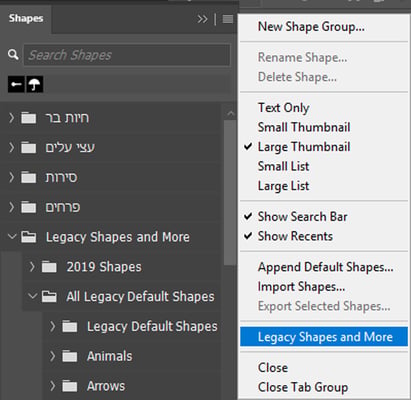Click the Animals folder icon

70,356
